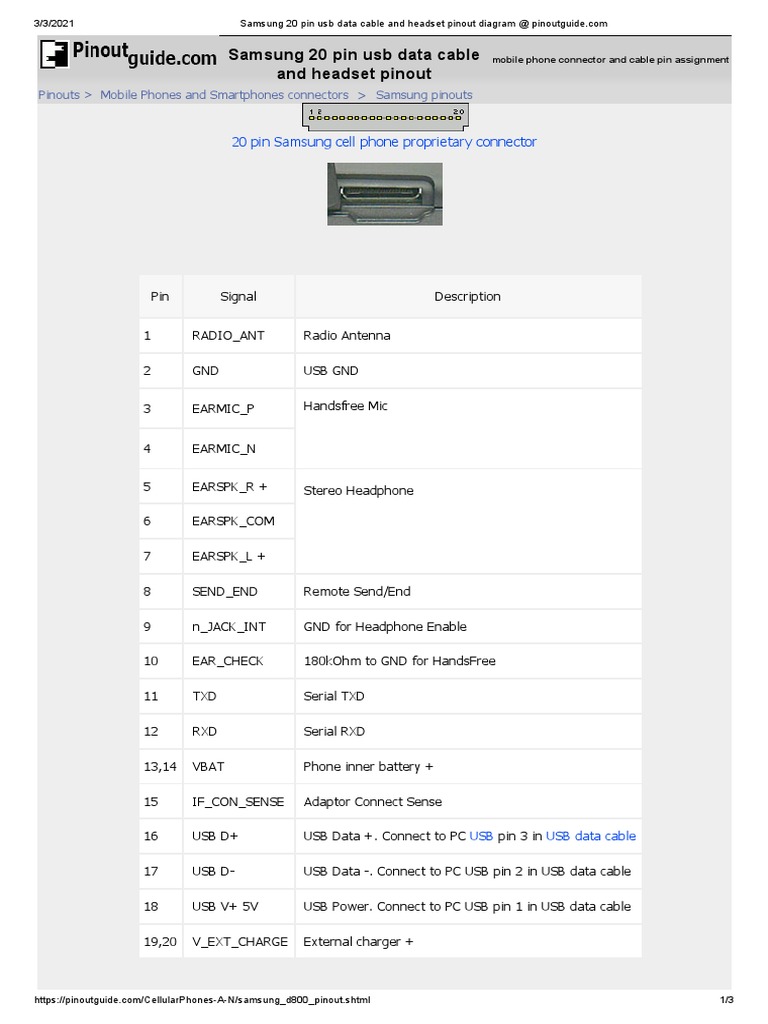
Task: Click the Pinoutguide.com site name text
Action: click(x=144, y=58)
